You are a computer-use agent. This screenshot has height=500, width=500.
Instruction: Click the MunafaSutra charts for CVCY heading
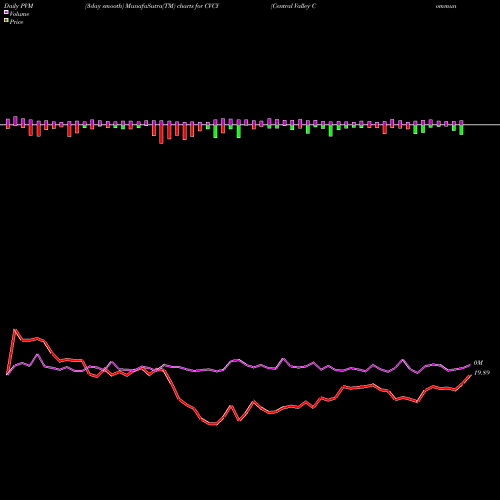pyautogui.click(x=152, y=6)
